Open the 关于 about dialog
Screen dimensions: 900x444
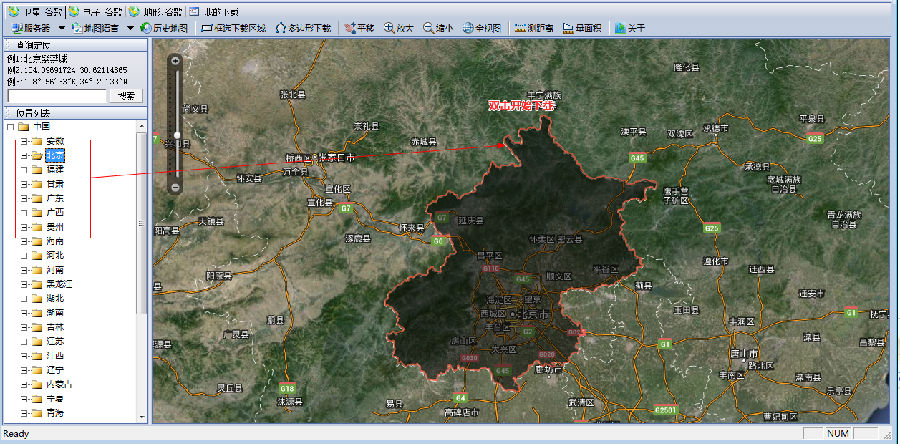pos(630,27)
